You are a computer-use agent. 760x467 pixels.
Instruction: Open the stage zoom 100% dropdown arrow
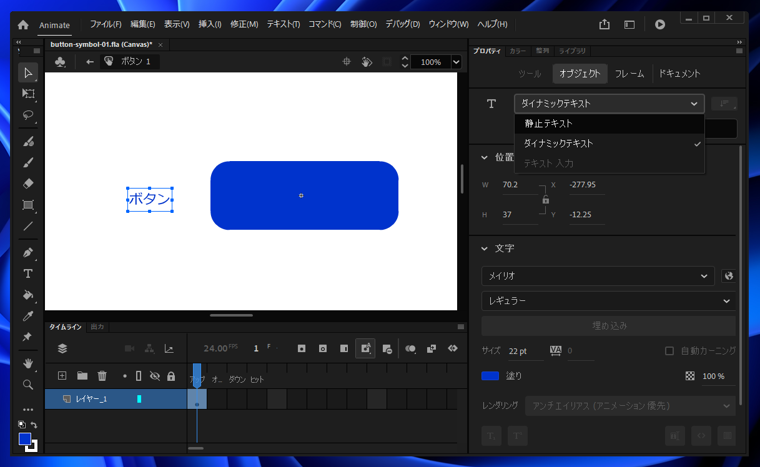pos(456,62)
